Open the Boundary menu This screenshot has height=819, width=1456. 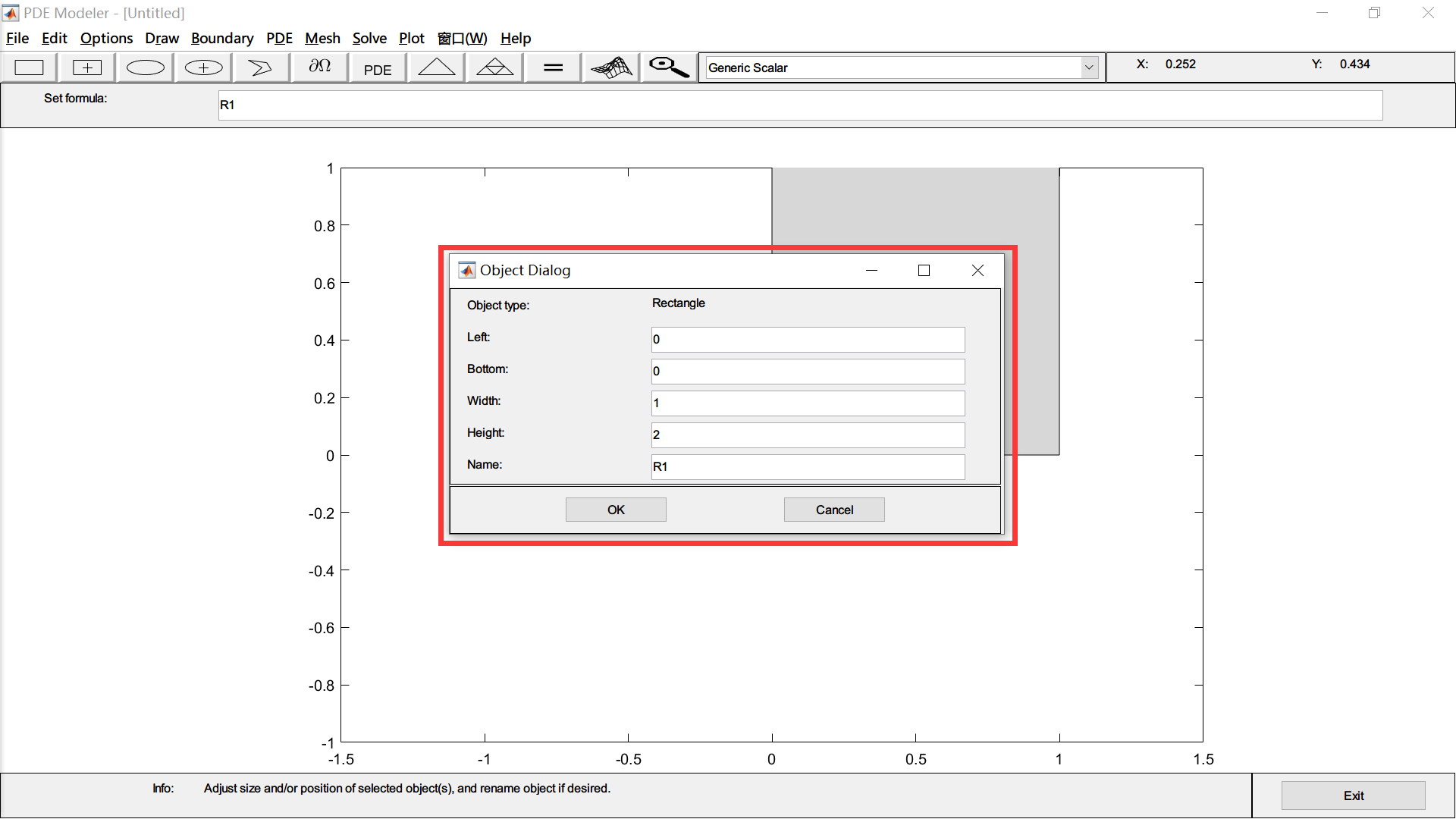pyautogui.click(x=222, y=38)
